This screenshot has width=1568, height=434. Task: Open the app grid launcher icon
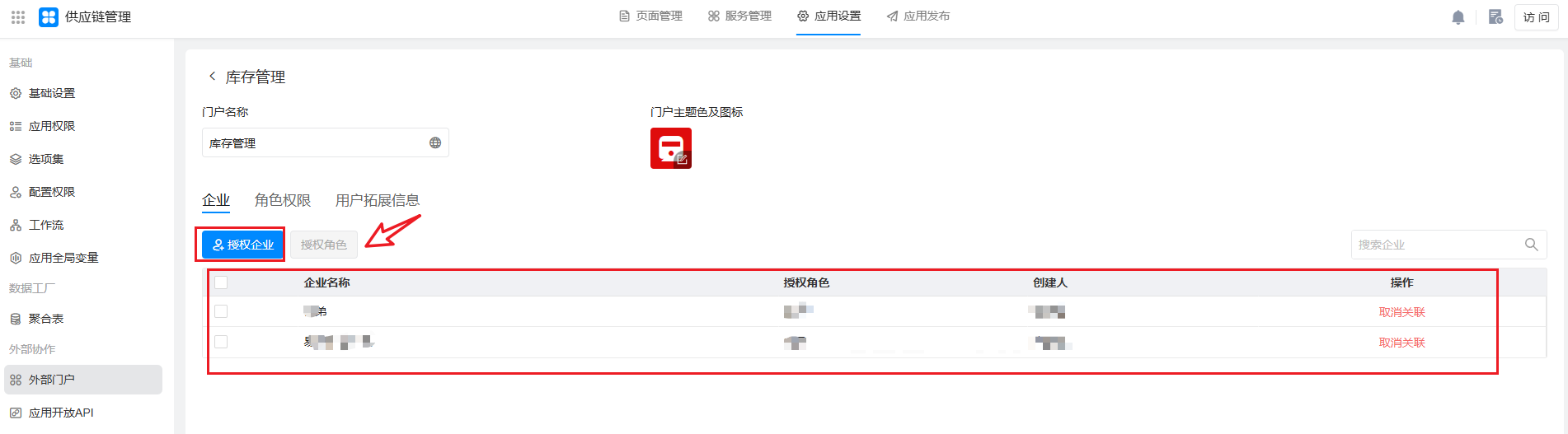pyautogui.click(x=18, y=16)
